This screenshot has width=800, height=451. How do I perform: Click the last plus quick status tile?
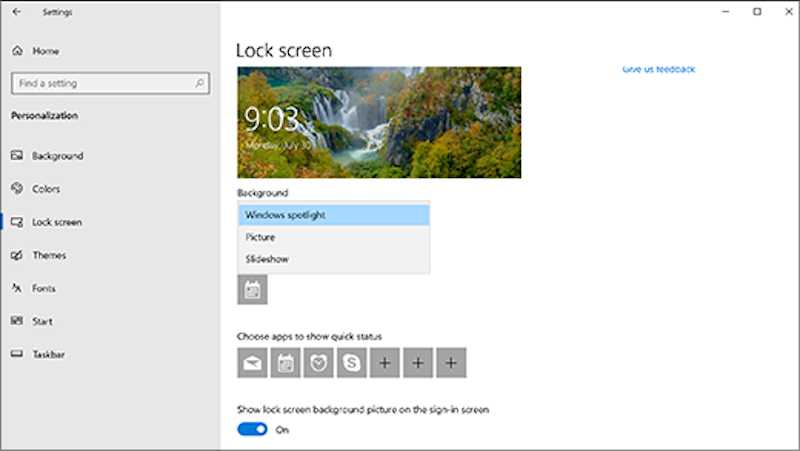coord(451,363)
